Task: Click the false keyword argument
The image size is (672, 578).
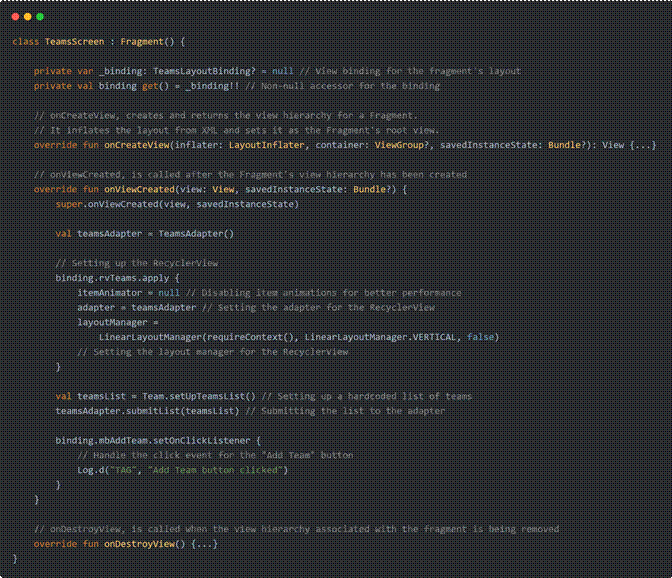Action: click(x=480, y=337)
